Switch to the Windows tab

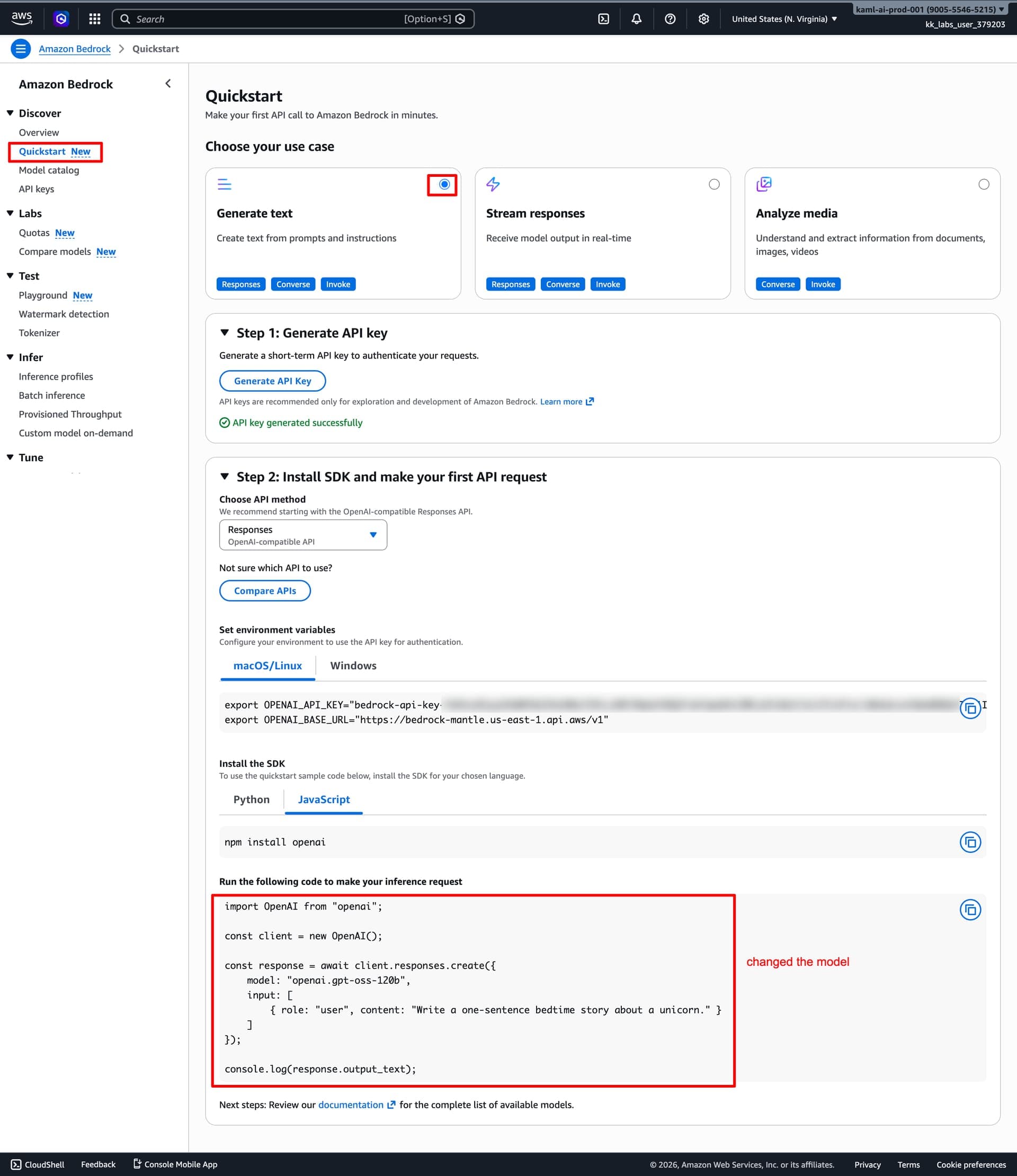pos(353,666)
